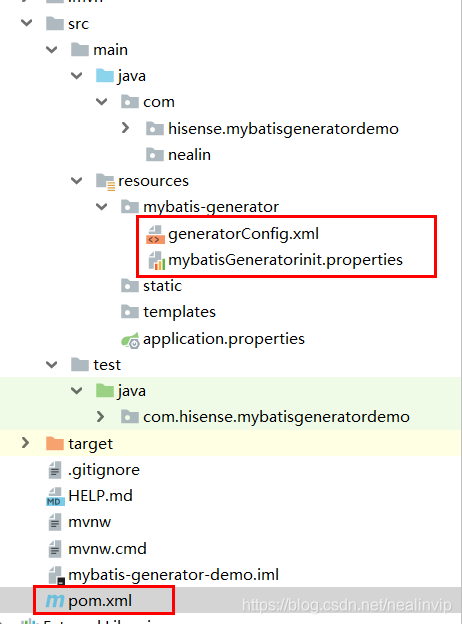This screenshot has width=462, height=624.
Task: Select the resources folder label
Action: 153,181
